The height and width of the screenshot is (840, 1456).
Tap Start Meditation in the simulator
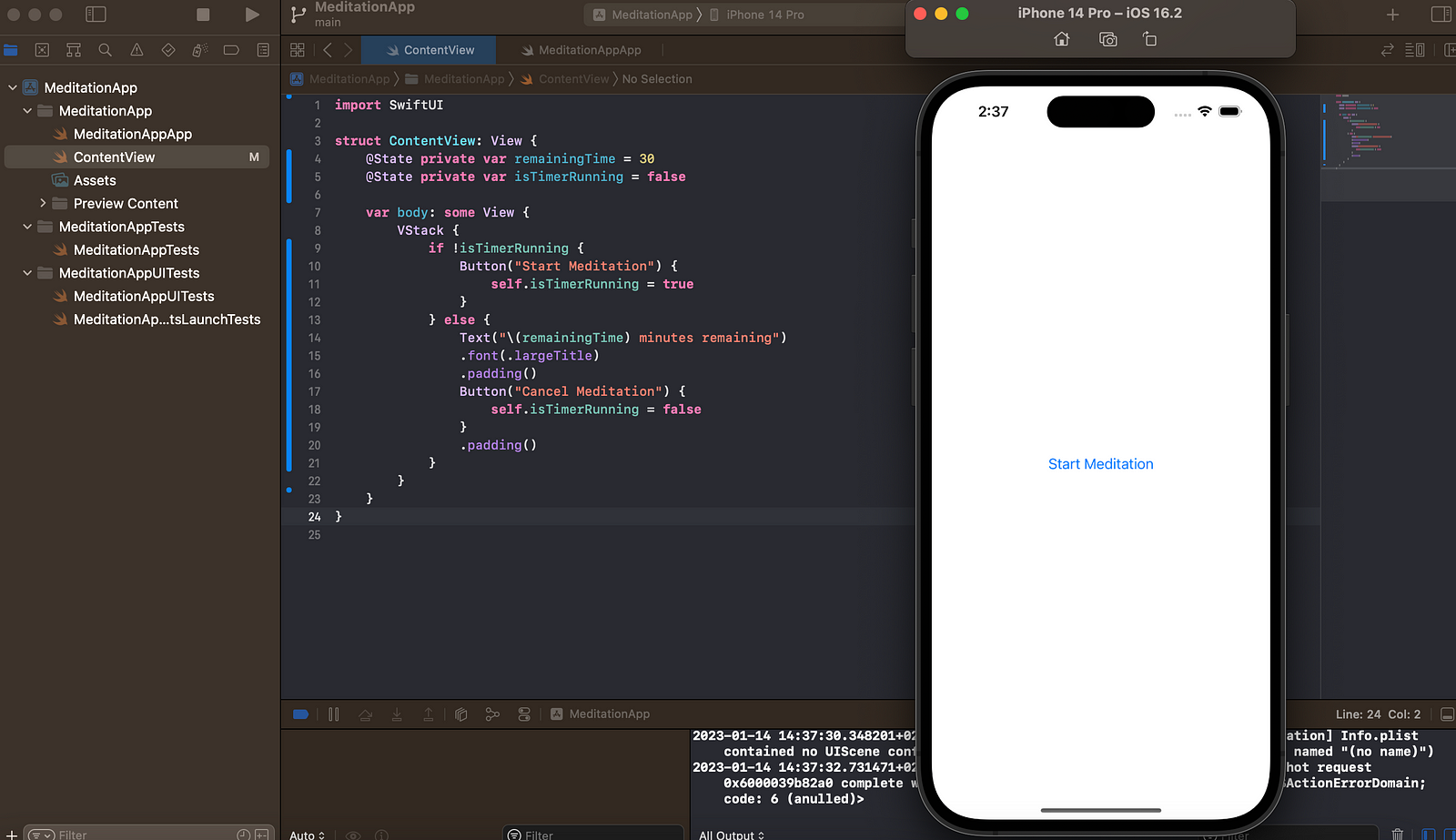coord(1100,464)
